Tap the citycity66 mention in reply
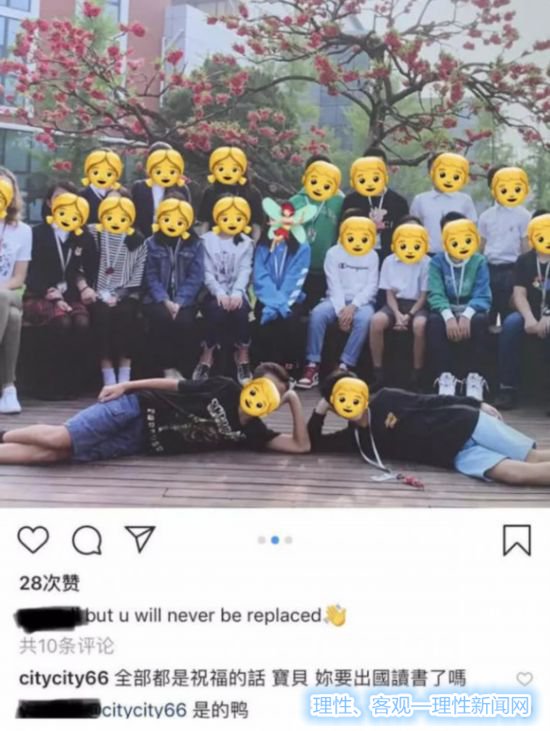Image resolution: width=550 pixels, height=731 pixels. coord(144,710)
